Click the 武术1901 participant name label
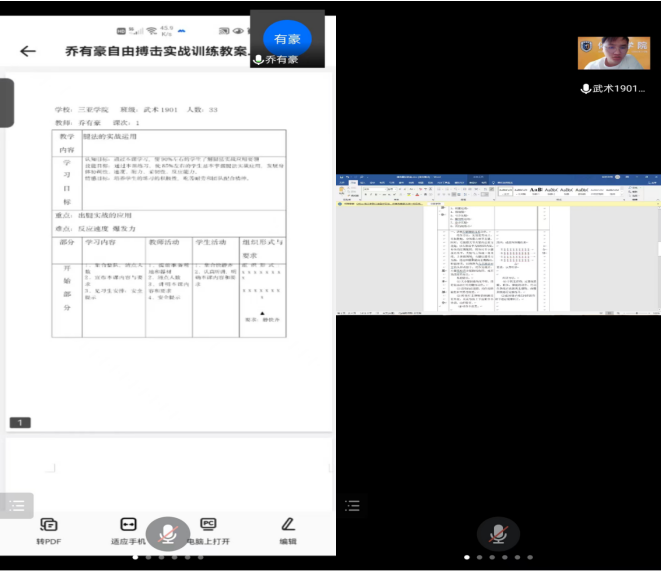The image size is (664, 571). [619, 89]
